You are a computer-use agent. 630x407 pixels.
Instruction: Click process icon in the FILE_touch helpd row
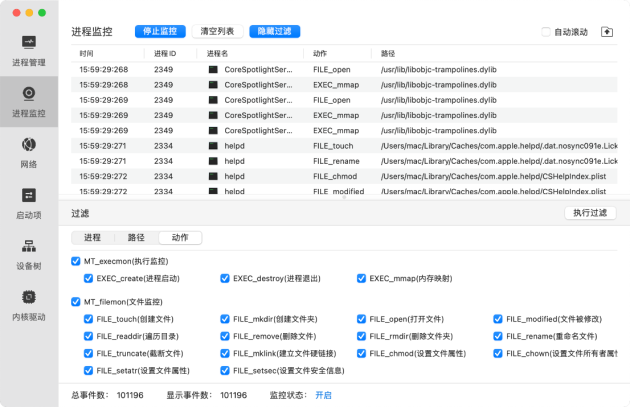(x=213, y=146)
